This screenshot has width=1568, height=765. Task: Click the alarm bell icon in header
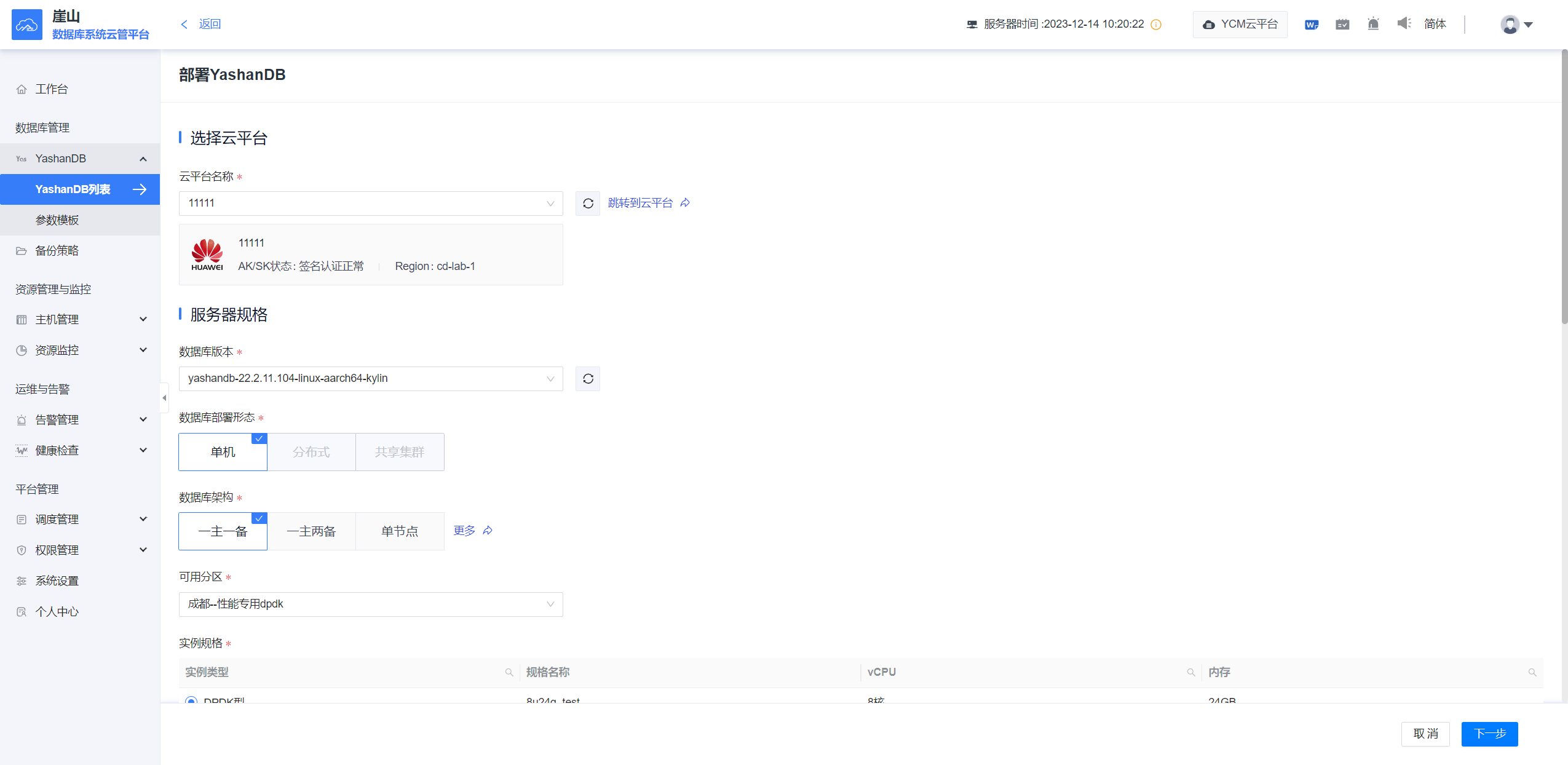[1372, 24]
